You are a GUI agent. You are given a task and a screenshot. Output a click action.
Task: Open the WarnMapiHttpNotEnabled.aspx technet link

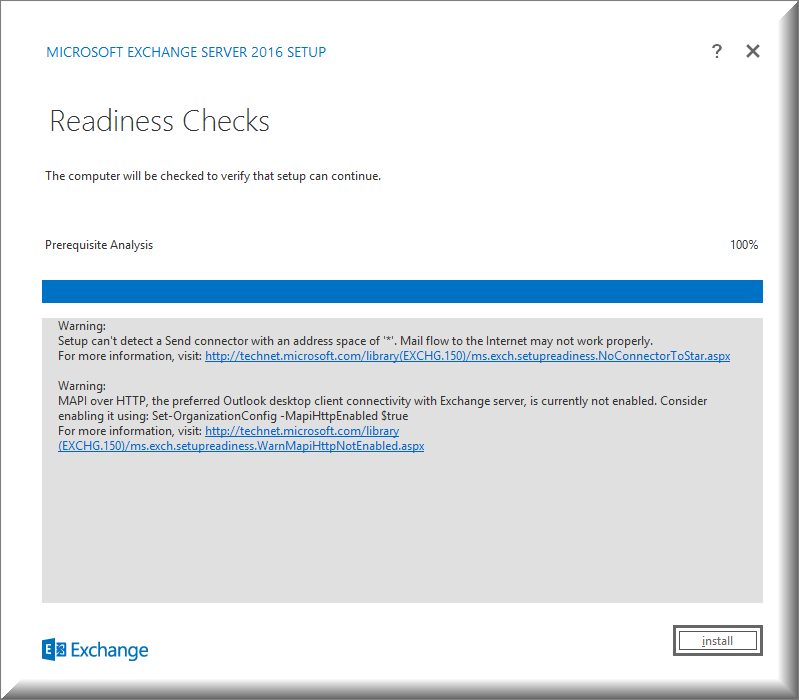coord(241,439)
